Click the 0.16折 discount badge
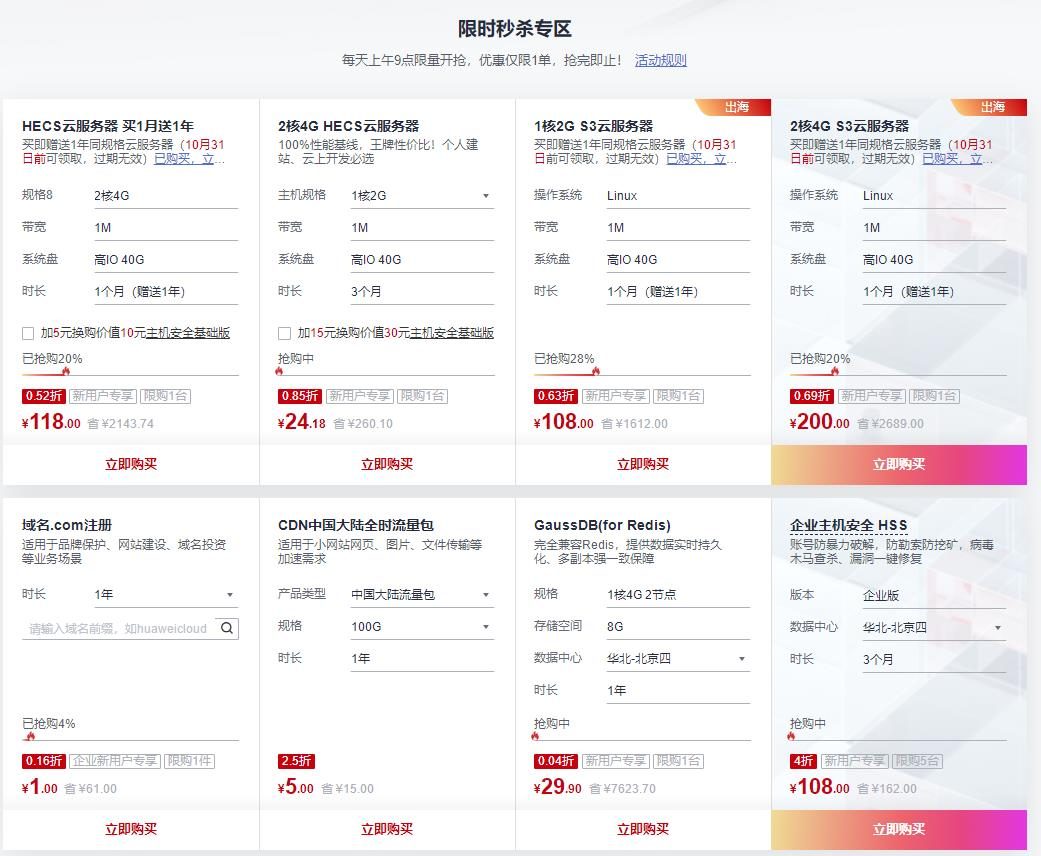The width and height of the screenshot is (1041, 856). coord(44,761)
